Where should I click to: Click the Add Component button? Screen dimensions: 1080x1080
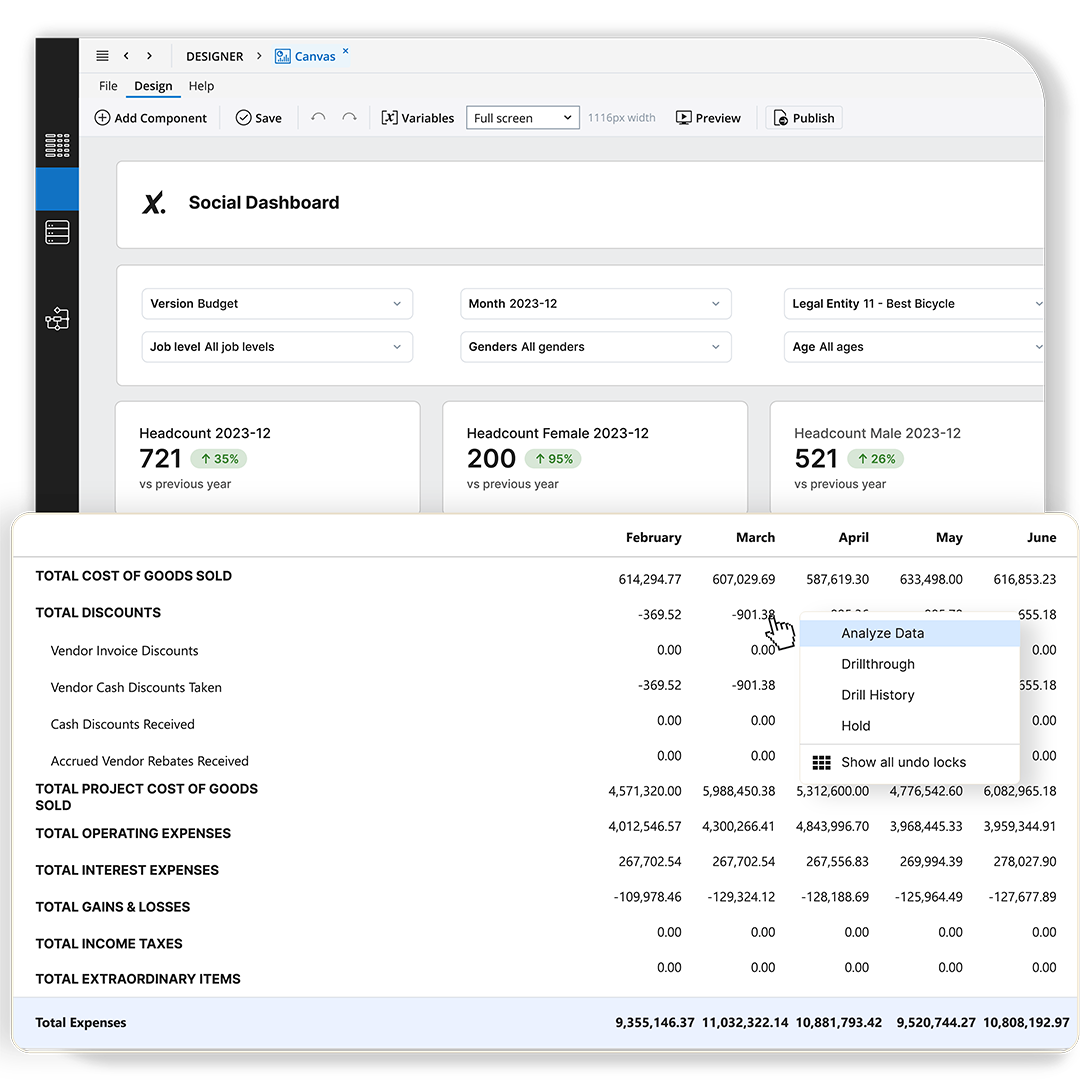point(150,117)
